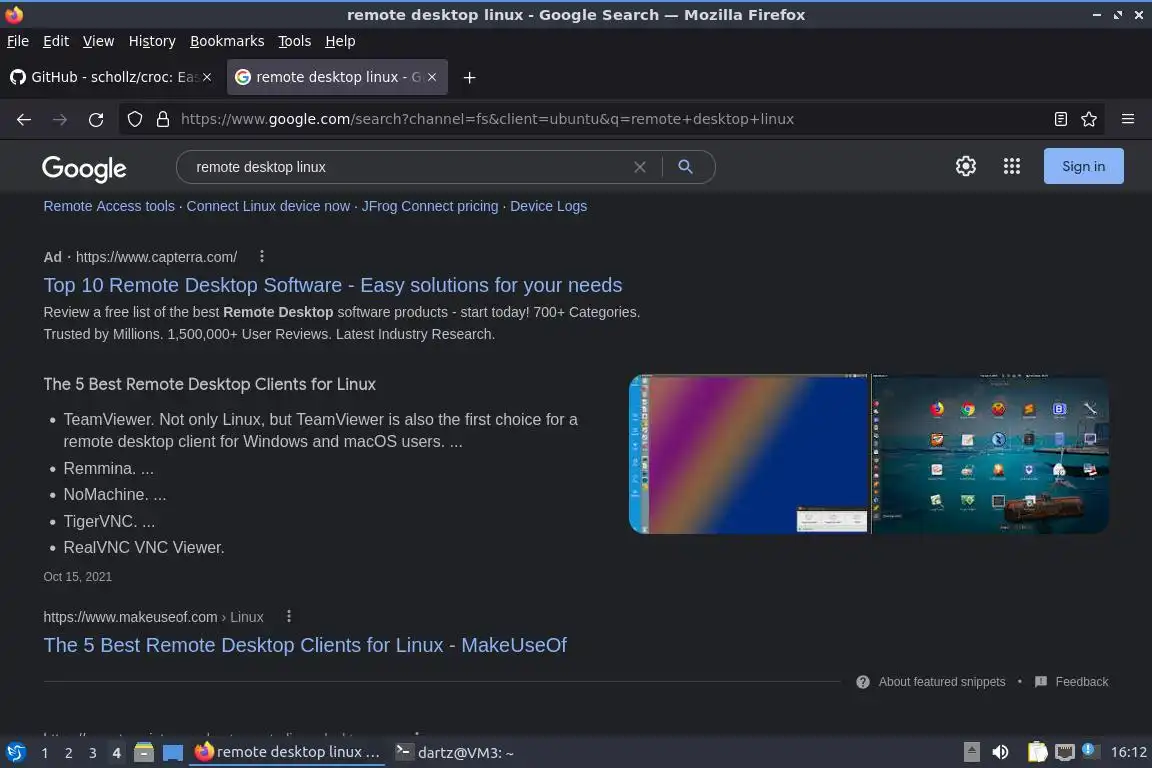The width and height of the screenshot is (1152, 768).
Task: Click the "RealVNC VNC Viewer." list item
Action: point(144,548)
